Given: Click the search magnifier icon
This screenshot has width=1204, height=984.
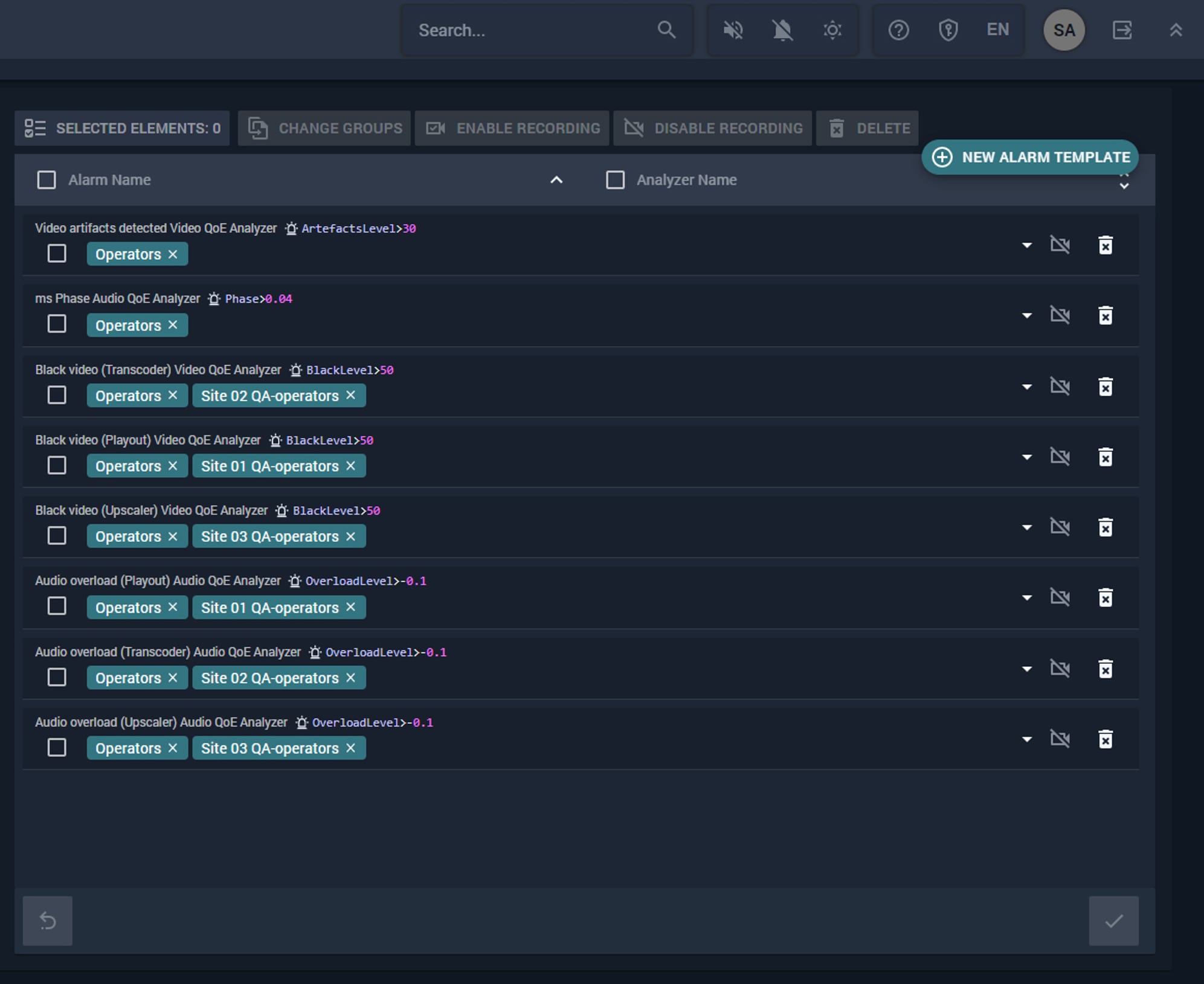Looking at the screenshot, I should 666,30.
